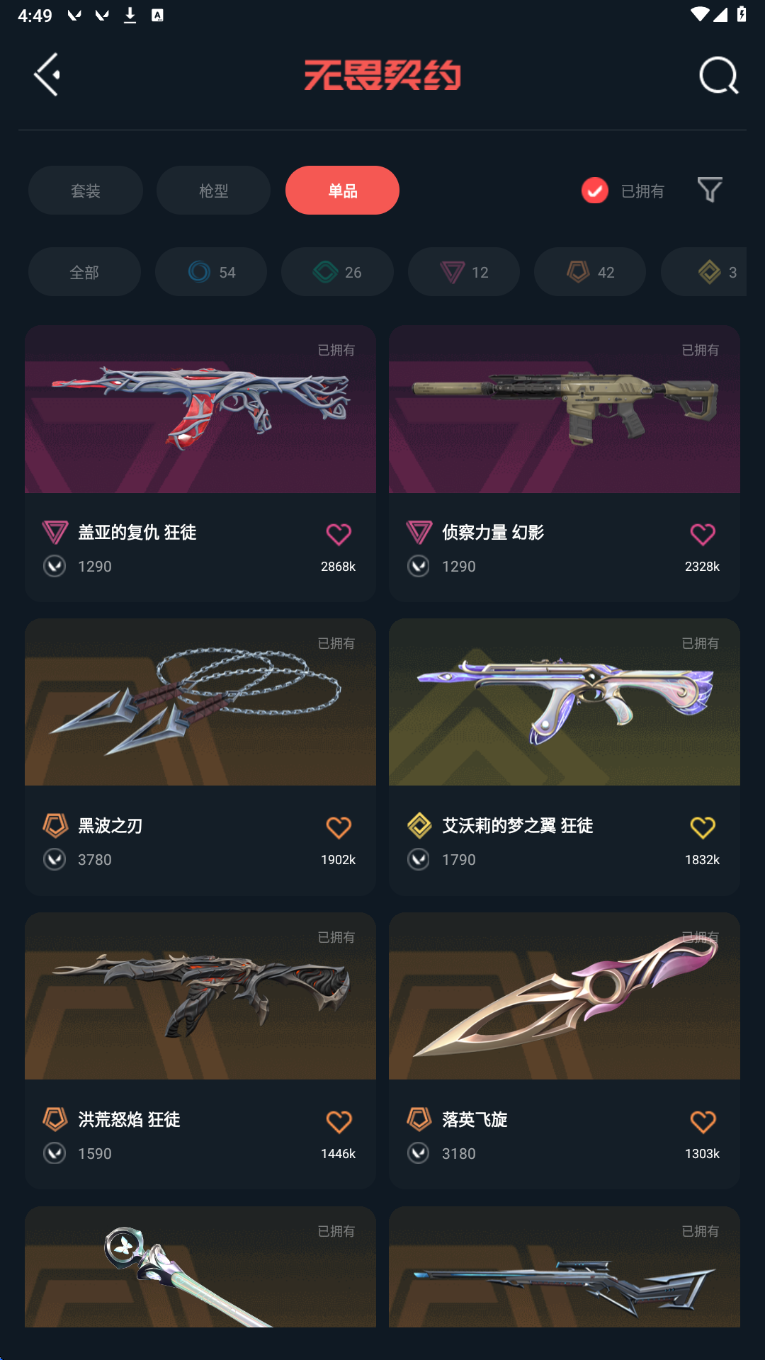Select the 枪型 tab

(213, 190)
